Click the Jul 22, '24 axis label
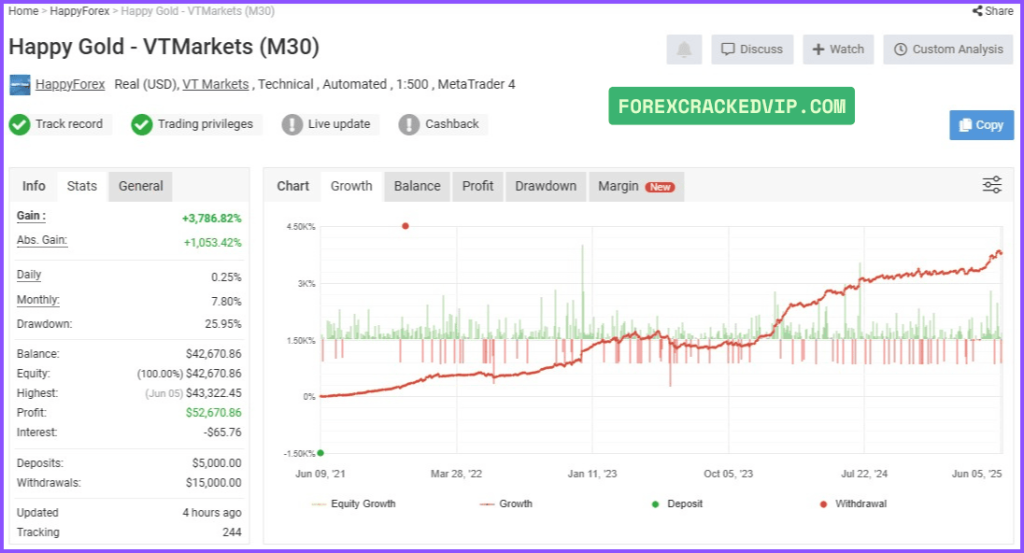1024x553 pixels. (864, 473)
